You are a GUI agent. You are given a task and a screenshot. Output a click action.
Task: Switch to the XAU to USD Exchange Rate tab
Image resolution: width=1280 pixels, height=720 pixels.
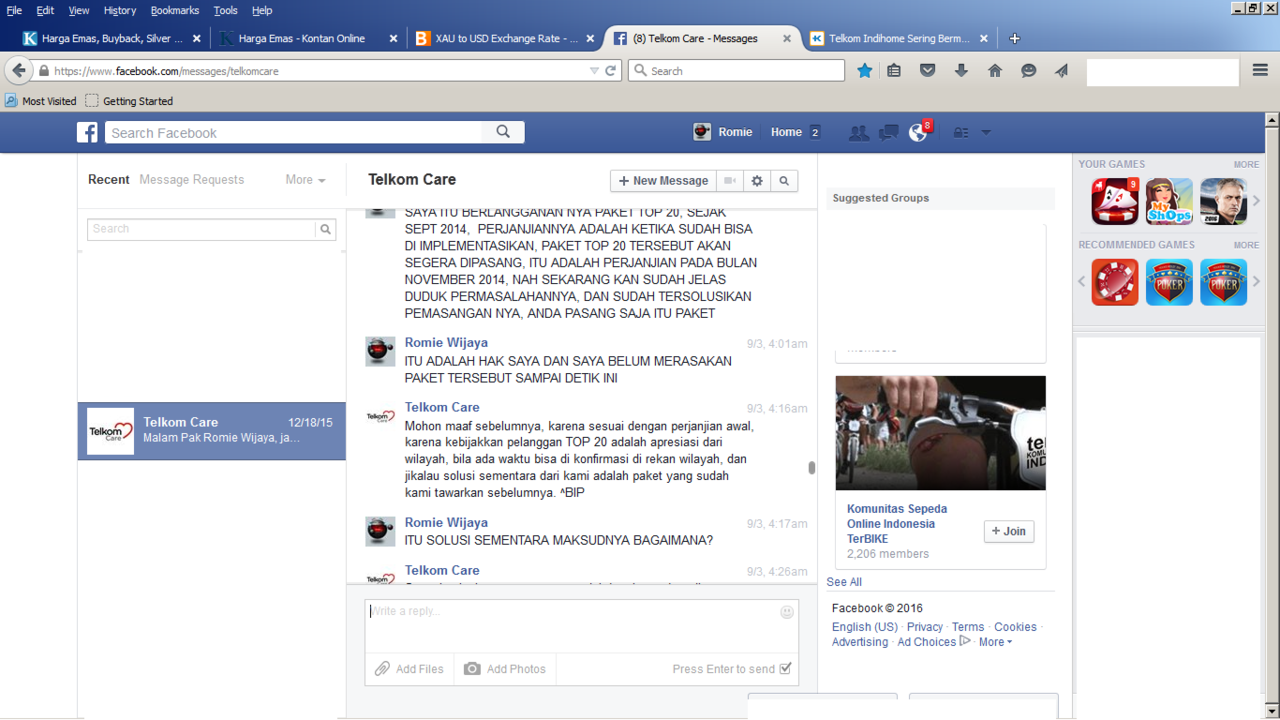click(505, 38)
